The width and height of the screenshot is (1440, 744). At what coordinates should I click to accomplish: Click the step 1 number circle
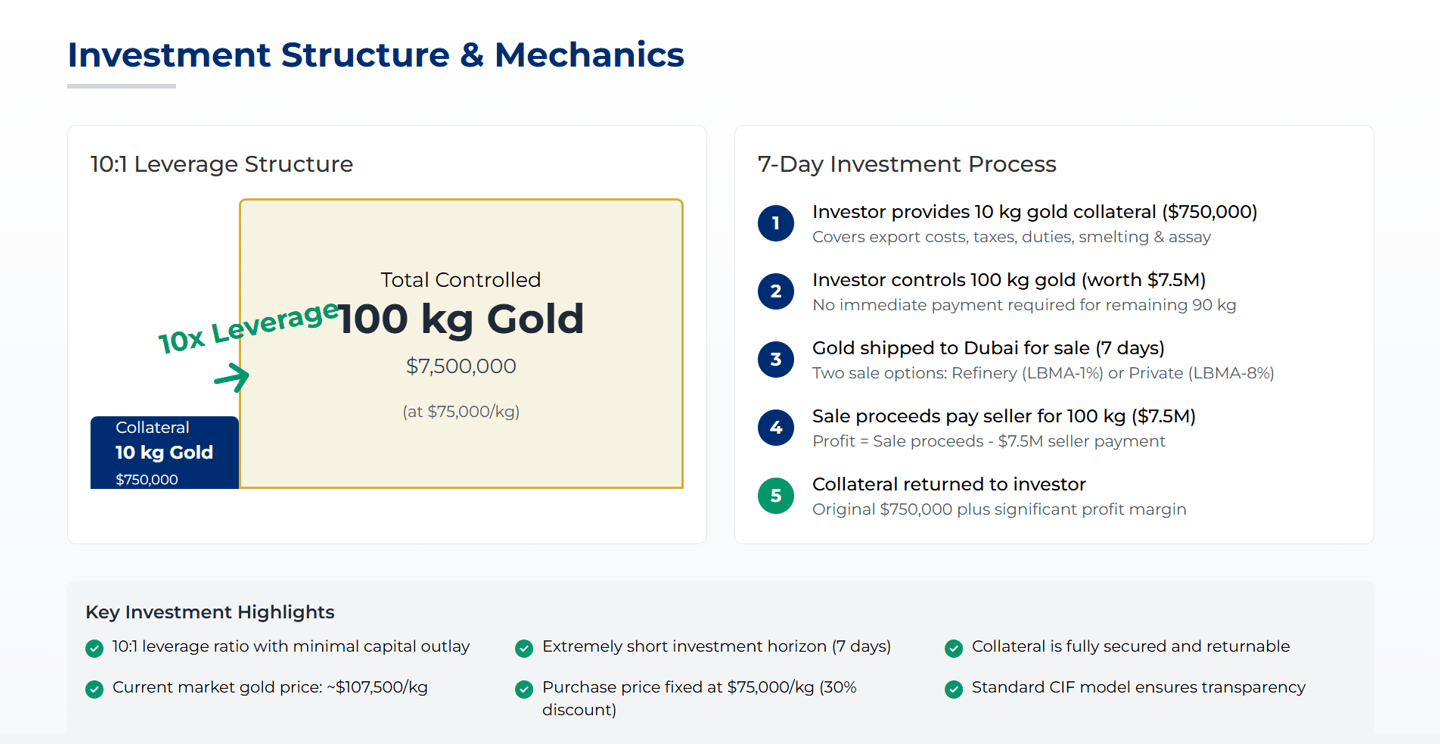[775, 223]
